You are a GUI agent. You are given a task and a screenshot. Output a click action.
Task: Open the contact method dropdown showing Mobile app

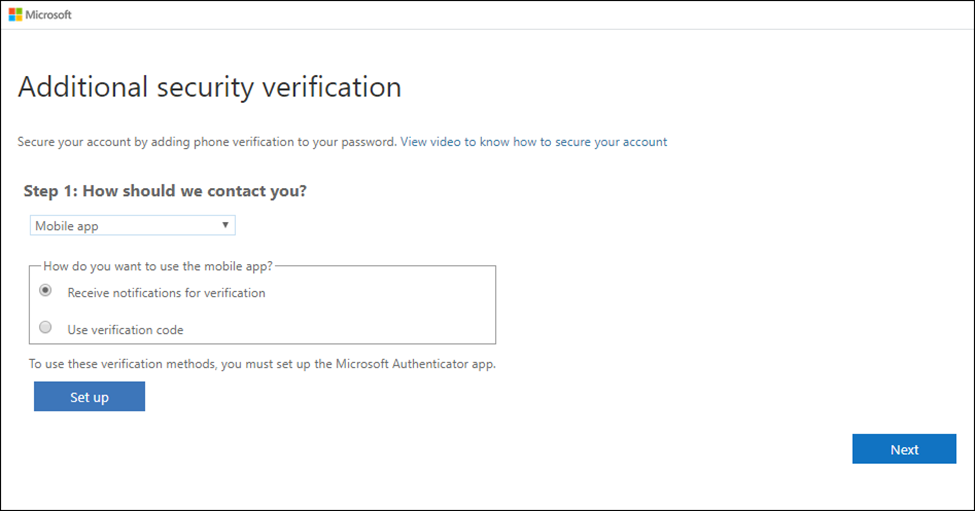[x=132, y=226]
